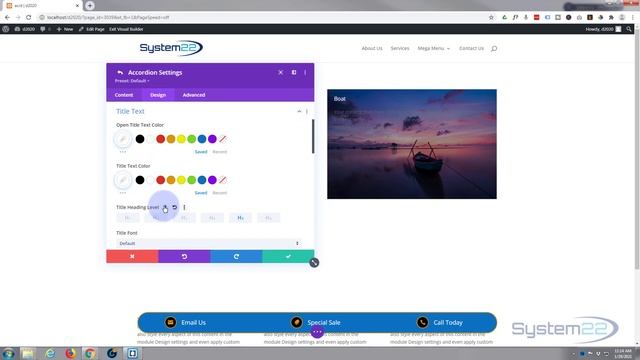Set Title Heading Level to H4

212,218
